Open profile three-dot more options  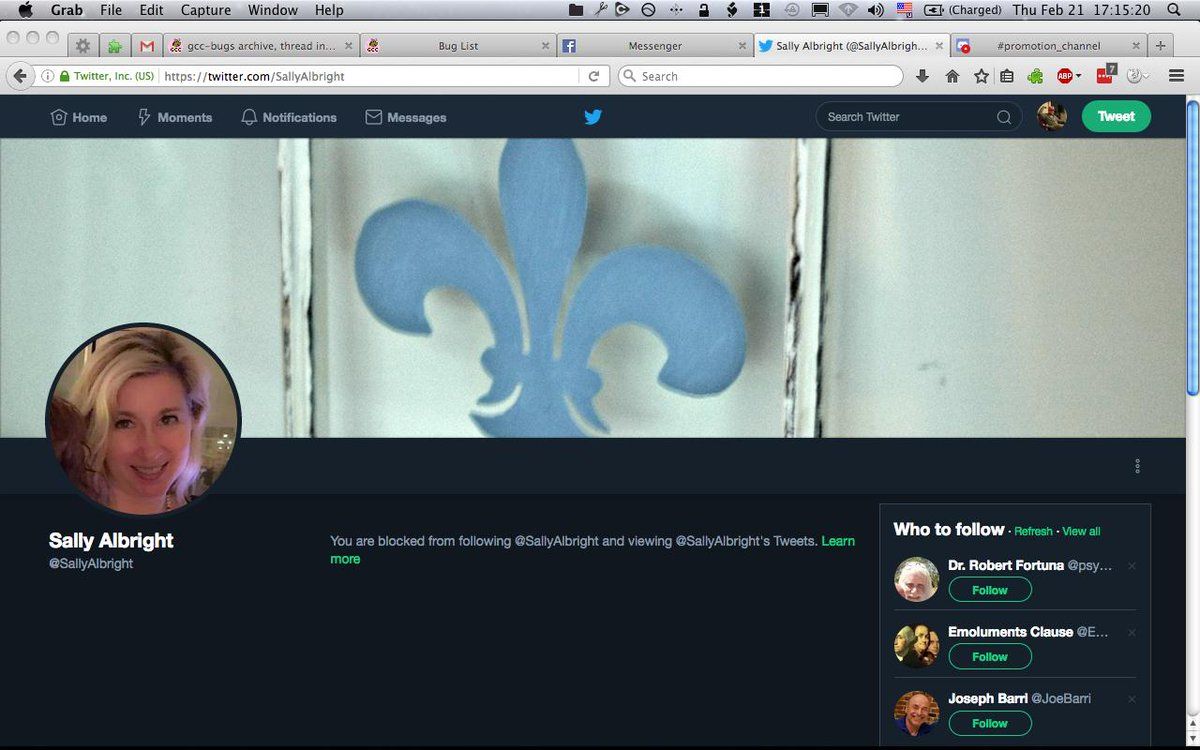pos(1137,466)
